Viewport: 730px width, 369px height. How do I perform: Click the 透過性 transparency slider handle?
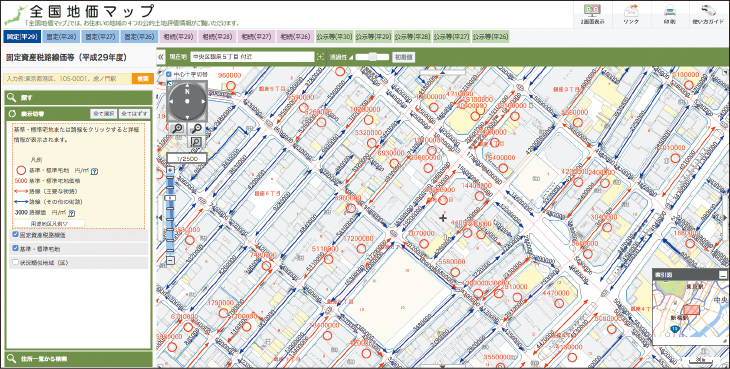(372, 57)
